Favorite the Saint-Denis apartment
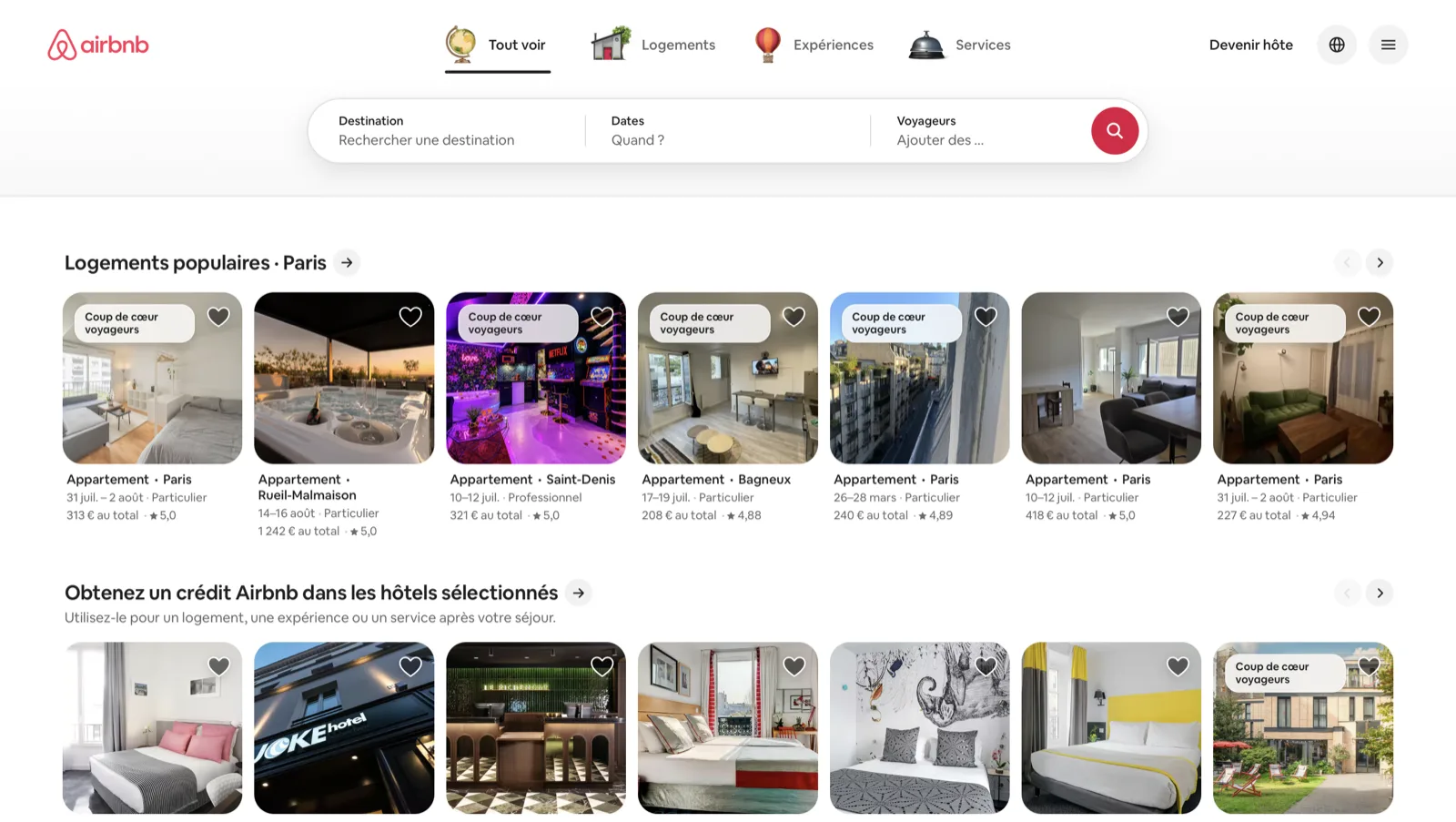Image resolution: width=1456 pixels, height=822 pixels. [602, 317]
